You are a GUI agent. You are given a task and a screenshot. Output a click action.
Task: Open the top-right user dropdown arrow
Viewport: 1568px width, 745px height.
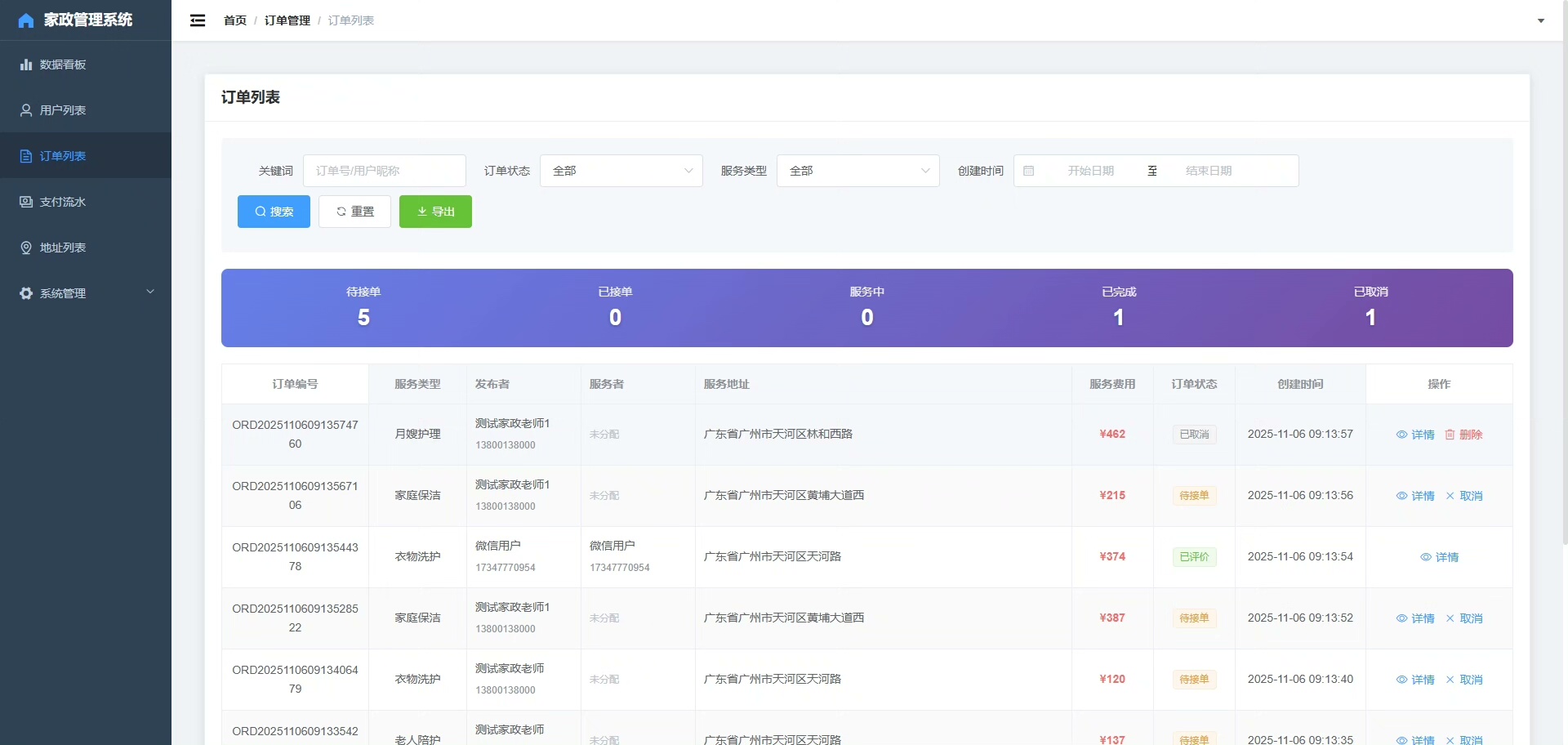(1540, 20)
